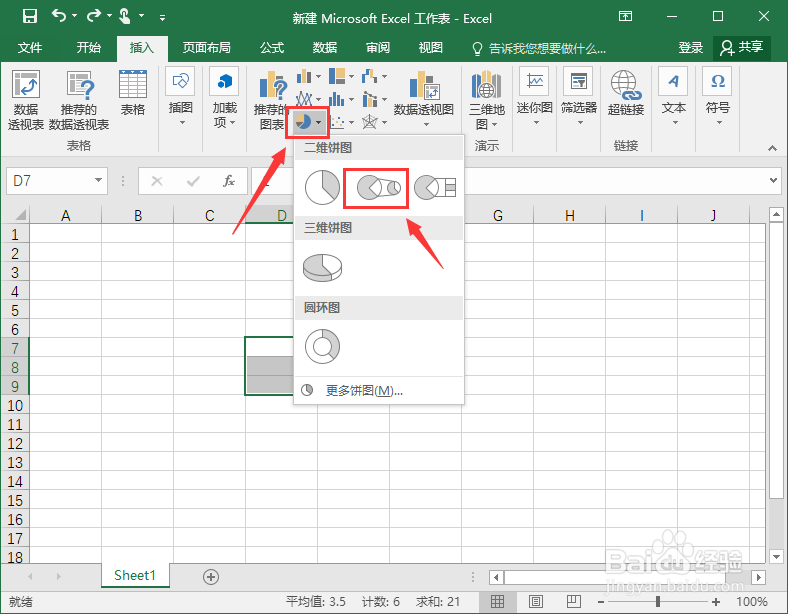Expand the Name Box dropdown arrow
This screenshot has height=614, width=788.
tap(98, 180)
